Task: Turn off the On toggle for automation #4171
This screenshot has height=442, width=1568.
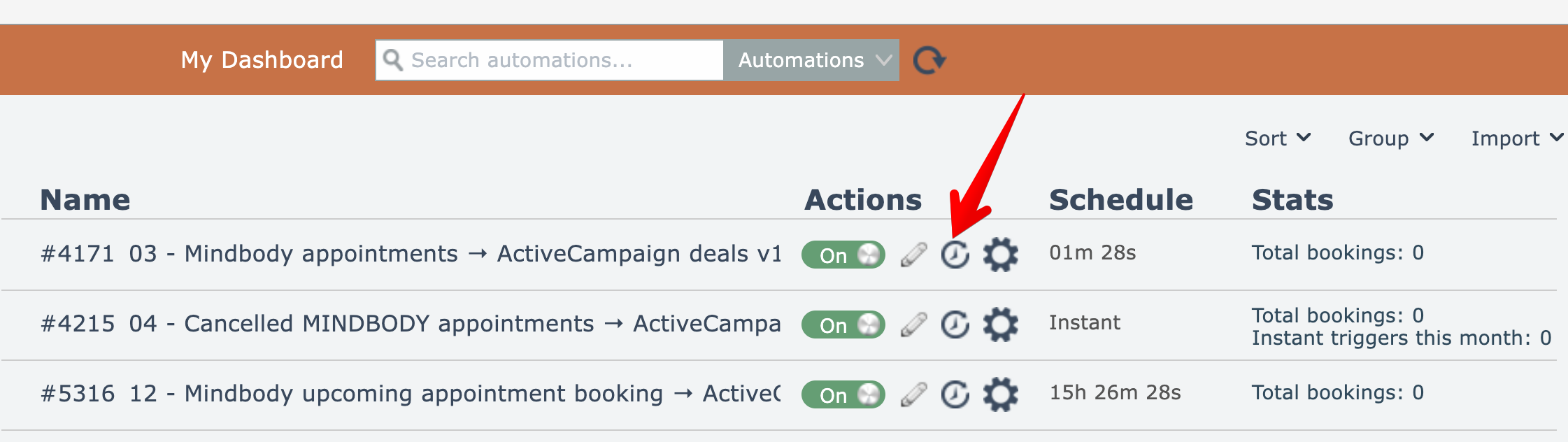Action: (x=843, y=255)
